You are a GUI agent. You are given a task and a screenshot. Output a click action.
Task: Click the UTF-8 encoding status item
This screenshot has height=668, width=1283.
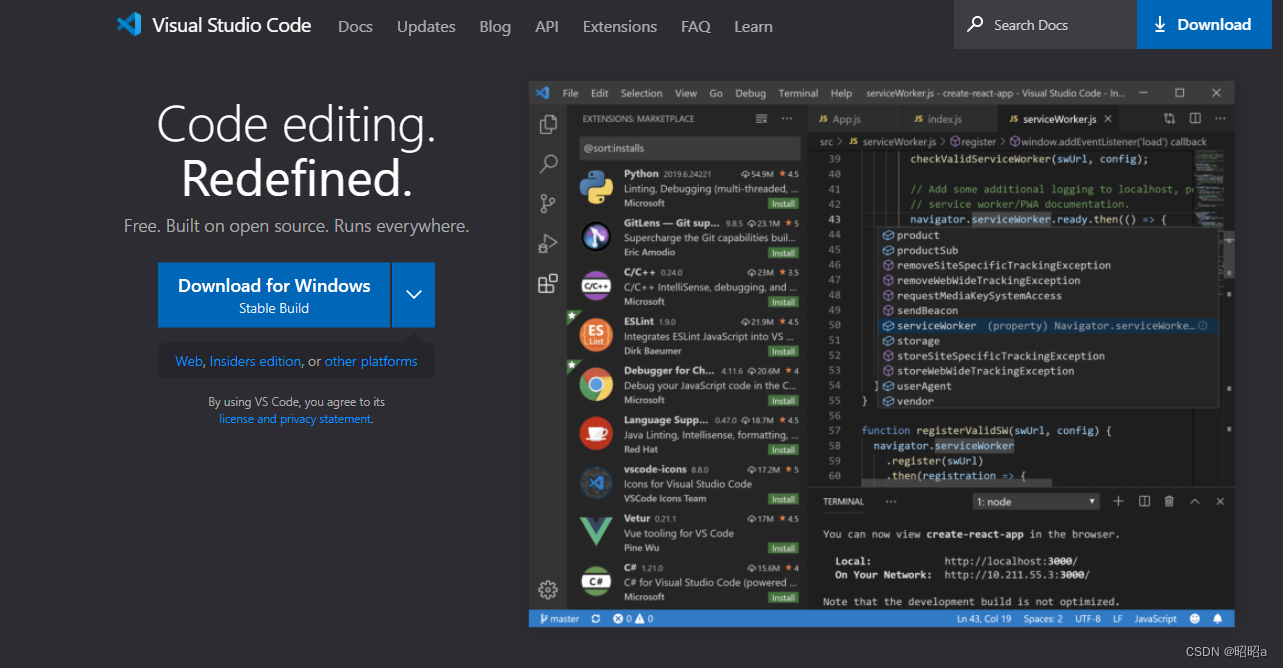(x=1087, y=619)
